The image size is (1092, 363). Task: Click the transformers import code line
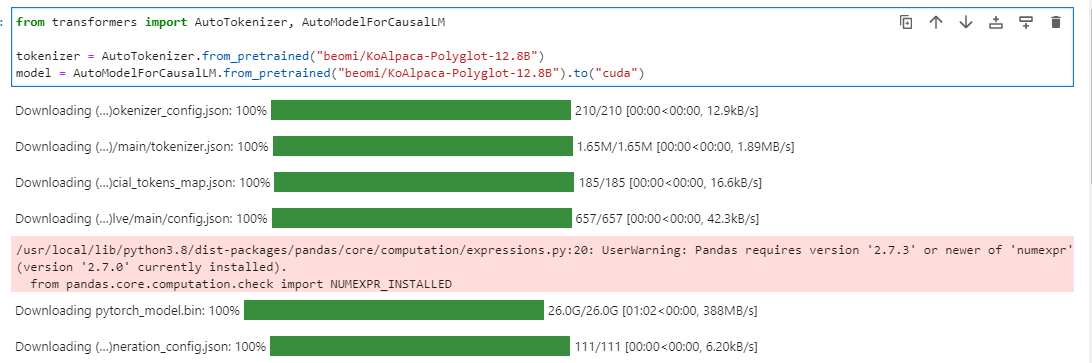231,22
